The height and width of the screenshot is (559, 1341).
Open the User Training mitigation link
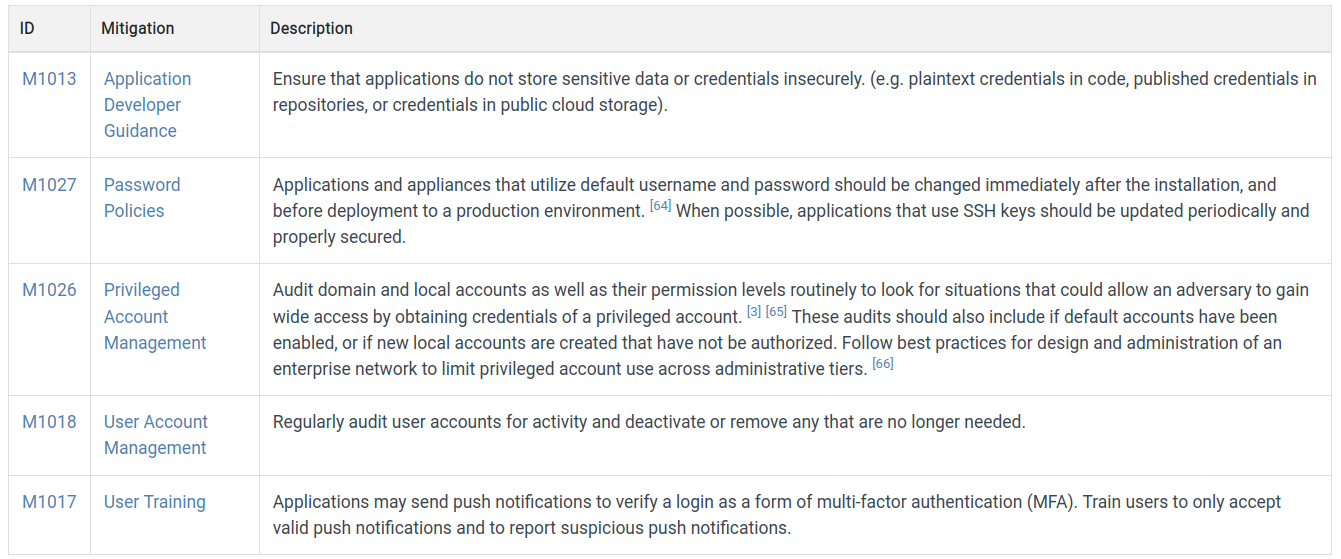pos(155,502)
